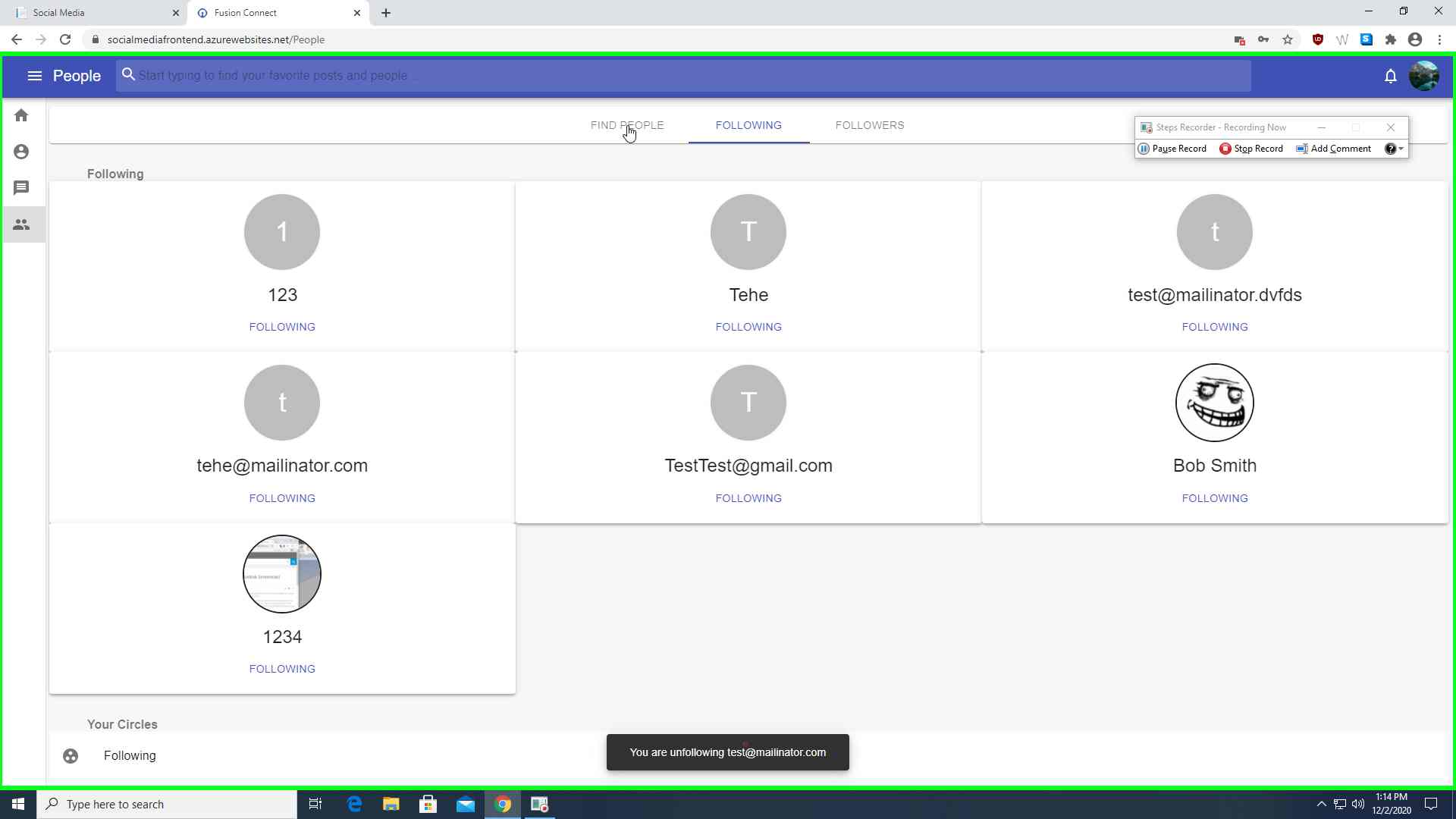Pause the Steps Recorder recording
1456x819 pixels.
[1172, 149]
